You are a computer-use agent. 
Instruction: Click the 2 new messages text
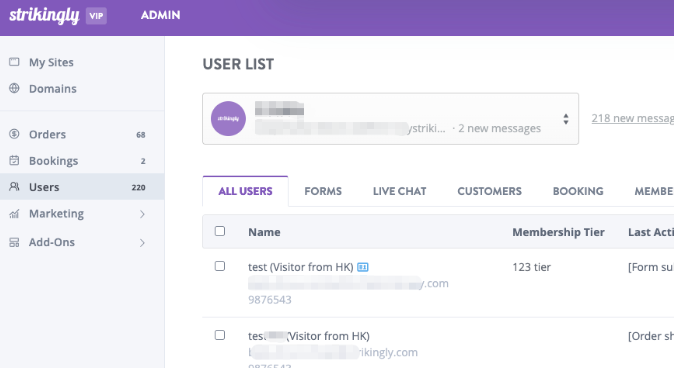[499, 129]
